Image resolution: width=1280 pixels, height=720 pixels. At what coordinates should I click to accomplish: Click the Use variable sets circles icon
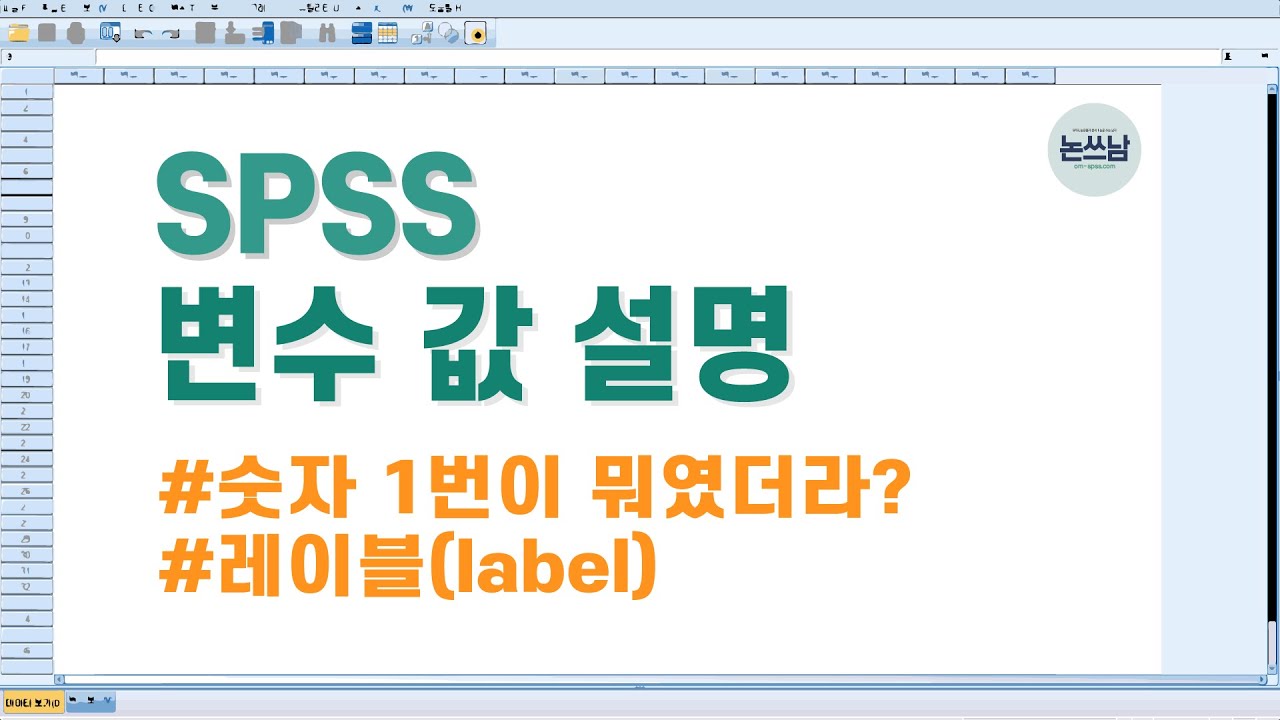pos(449,33)
